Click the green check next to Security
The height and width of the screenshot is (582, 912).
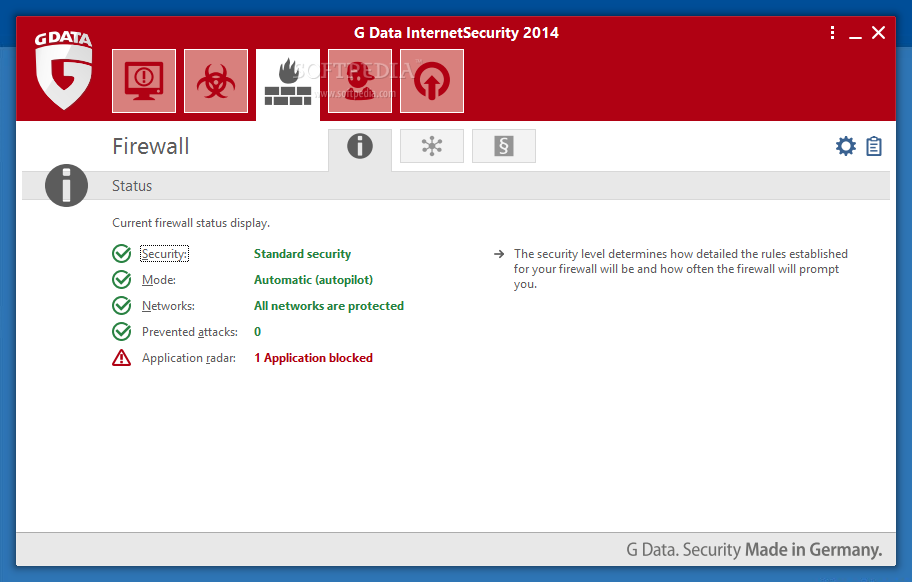(x=122, y=253)
